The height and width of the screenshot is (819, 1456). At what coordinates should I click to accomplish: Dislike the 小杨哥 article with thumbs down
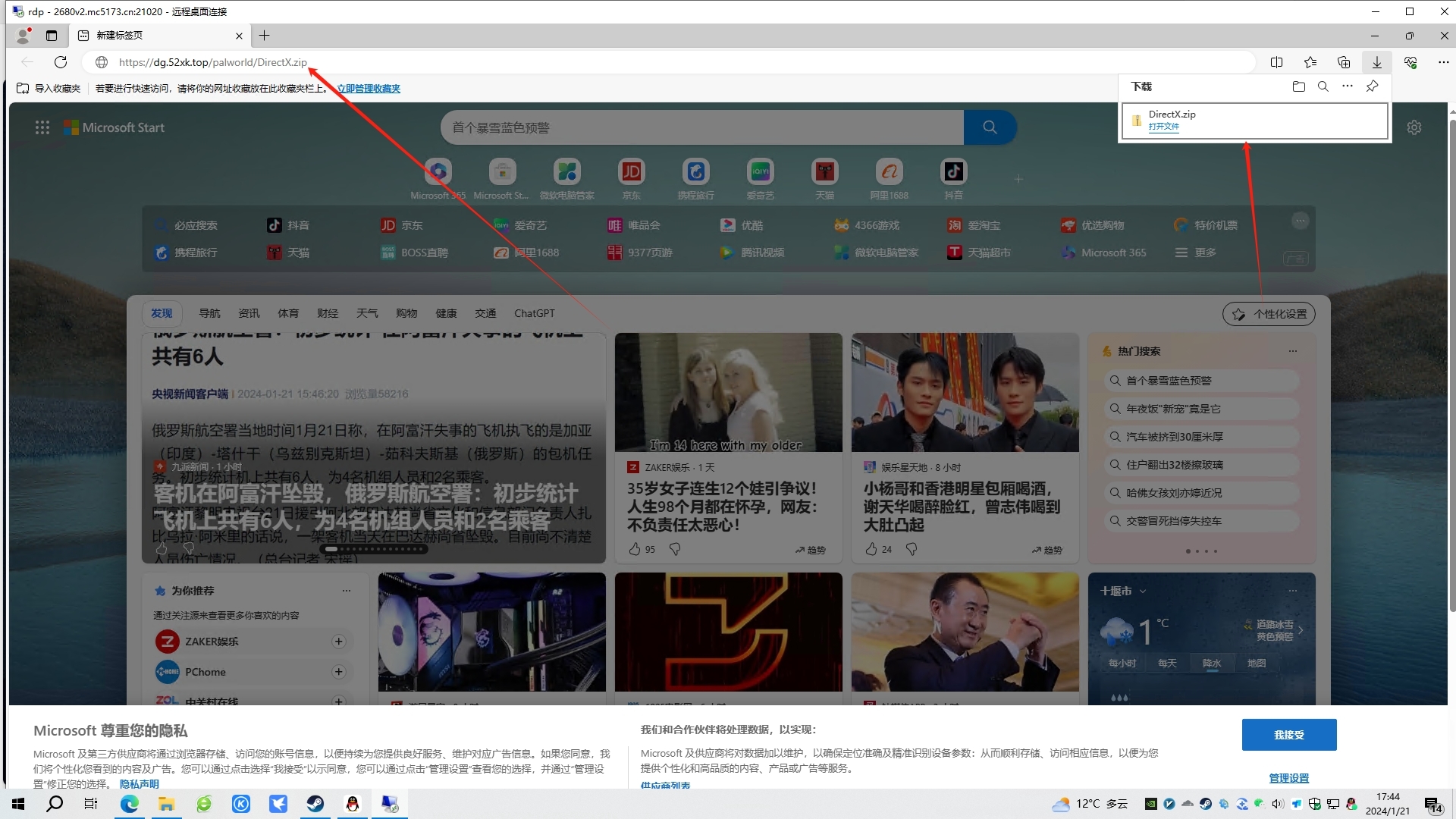[x=911, y=549]
